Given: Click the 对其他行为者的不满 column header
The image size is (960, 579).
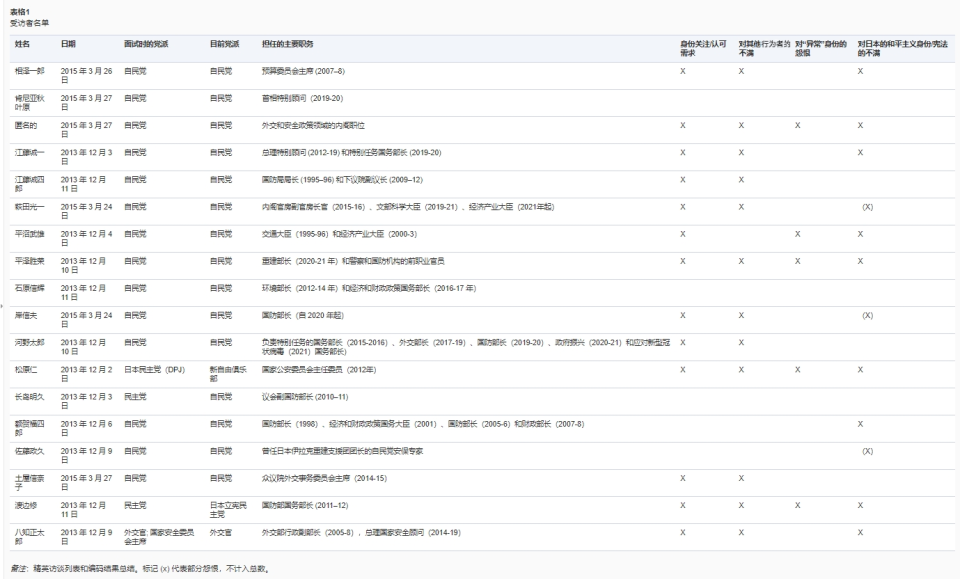Looking at the screenshot, I should [764, 48].
